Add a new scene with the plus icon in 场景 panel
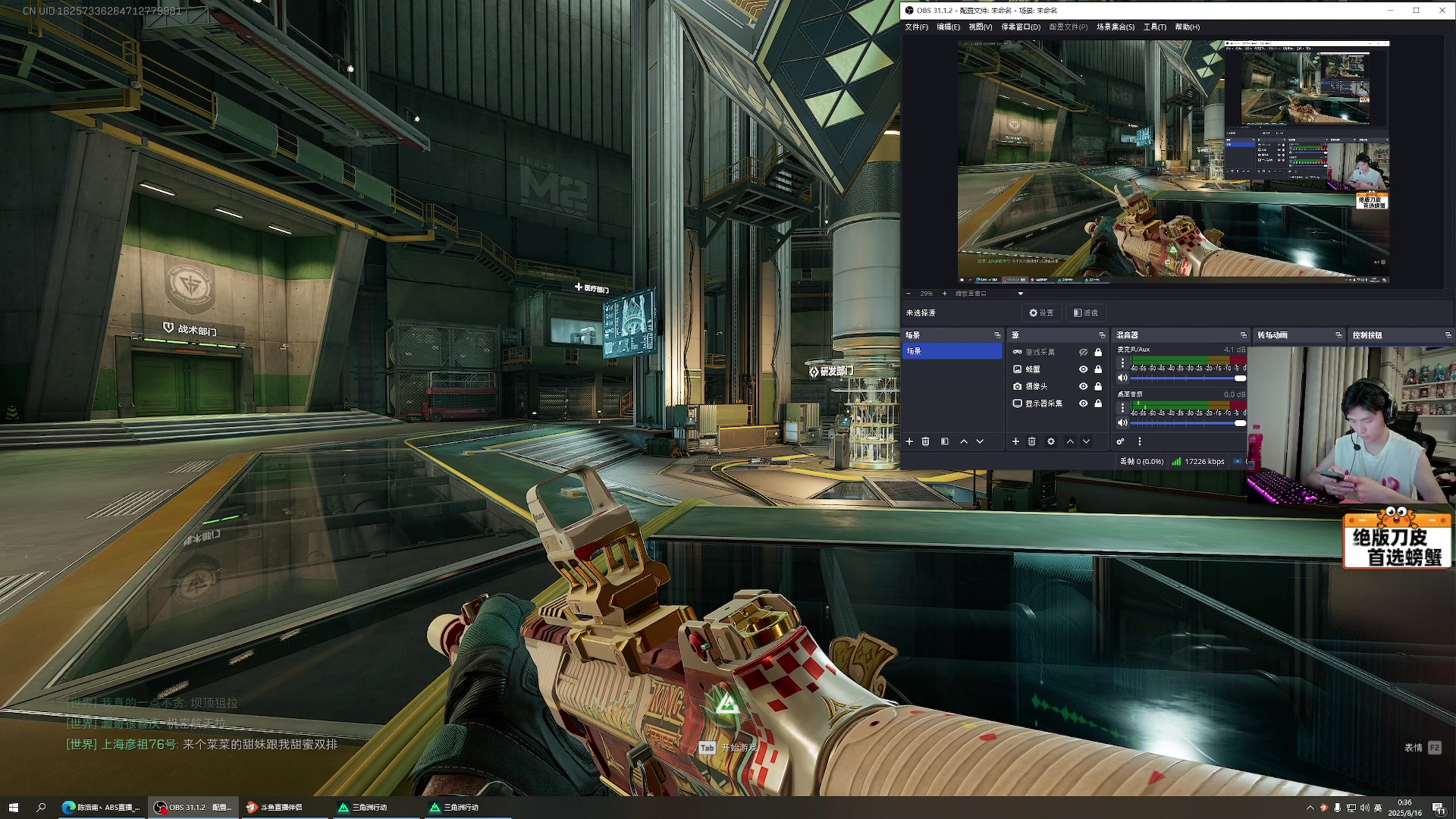The height and width of the screenshot is (819, 1456). 909,441
